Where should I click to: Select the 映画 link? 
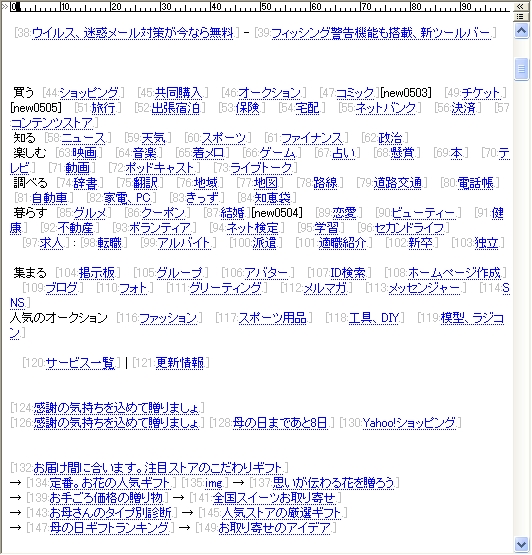click(x=85, y=153)
